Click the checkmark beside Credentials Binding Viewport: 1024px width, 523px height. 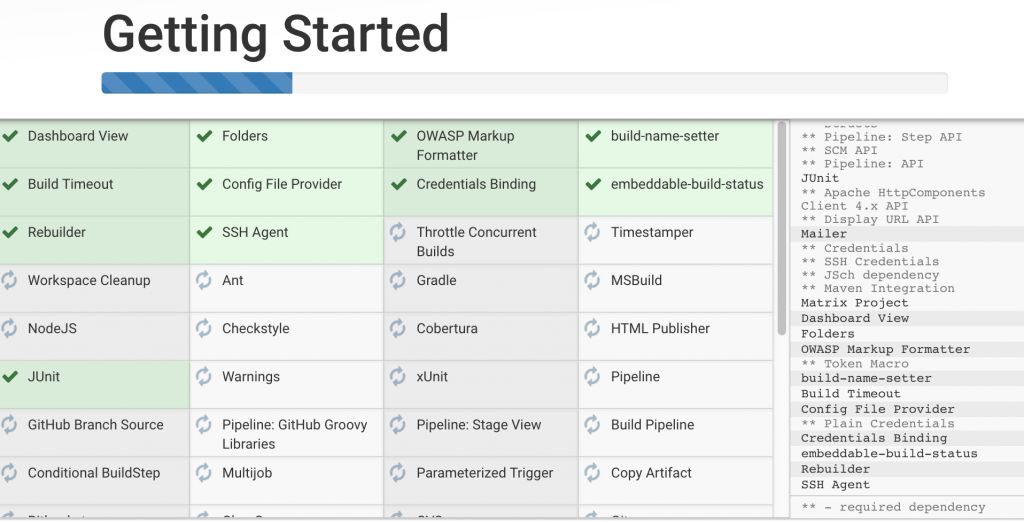coord(398,184)
